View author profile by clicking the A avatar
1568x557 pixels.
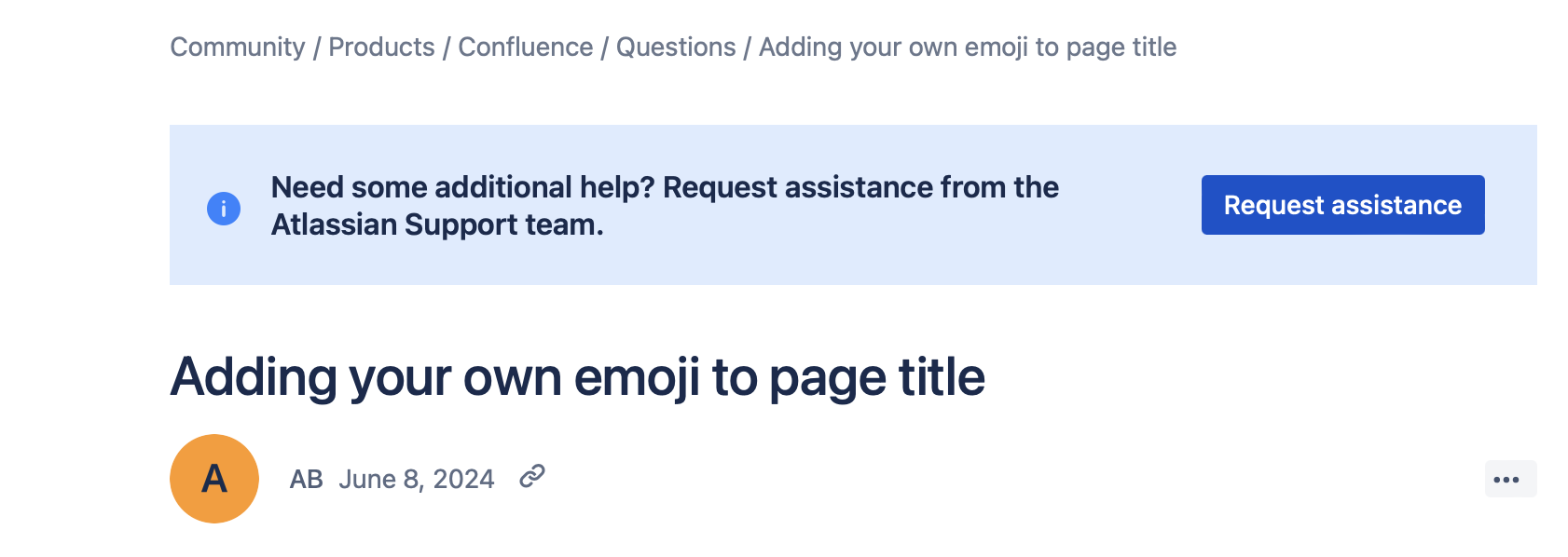(213, 478)
